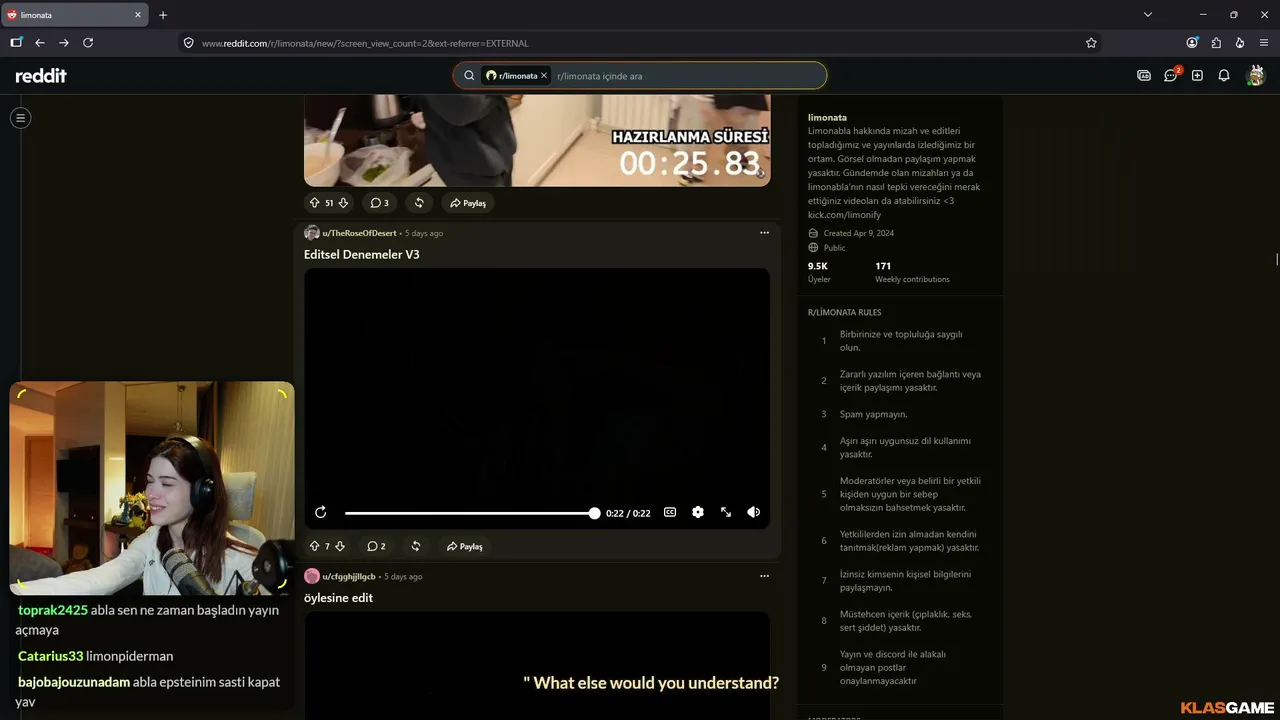Enter fullscreen on the video player
1280x720 pixels.
[x=726, y=512]
